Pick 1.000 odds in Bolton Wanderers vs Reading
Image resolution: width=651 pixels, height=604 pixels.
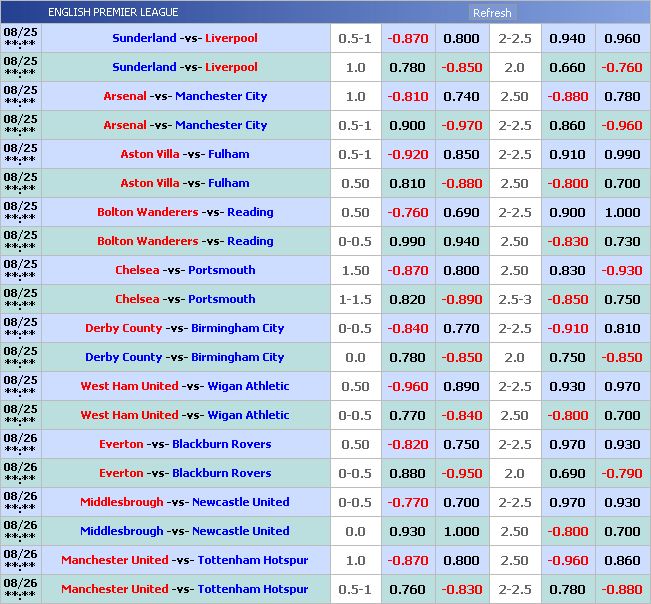[x=622, y=213]
